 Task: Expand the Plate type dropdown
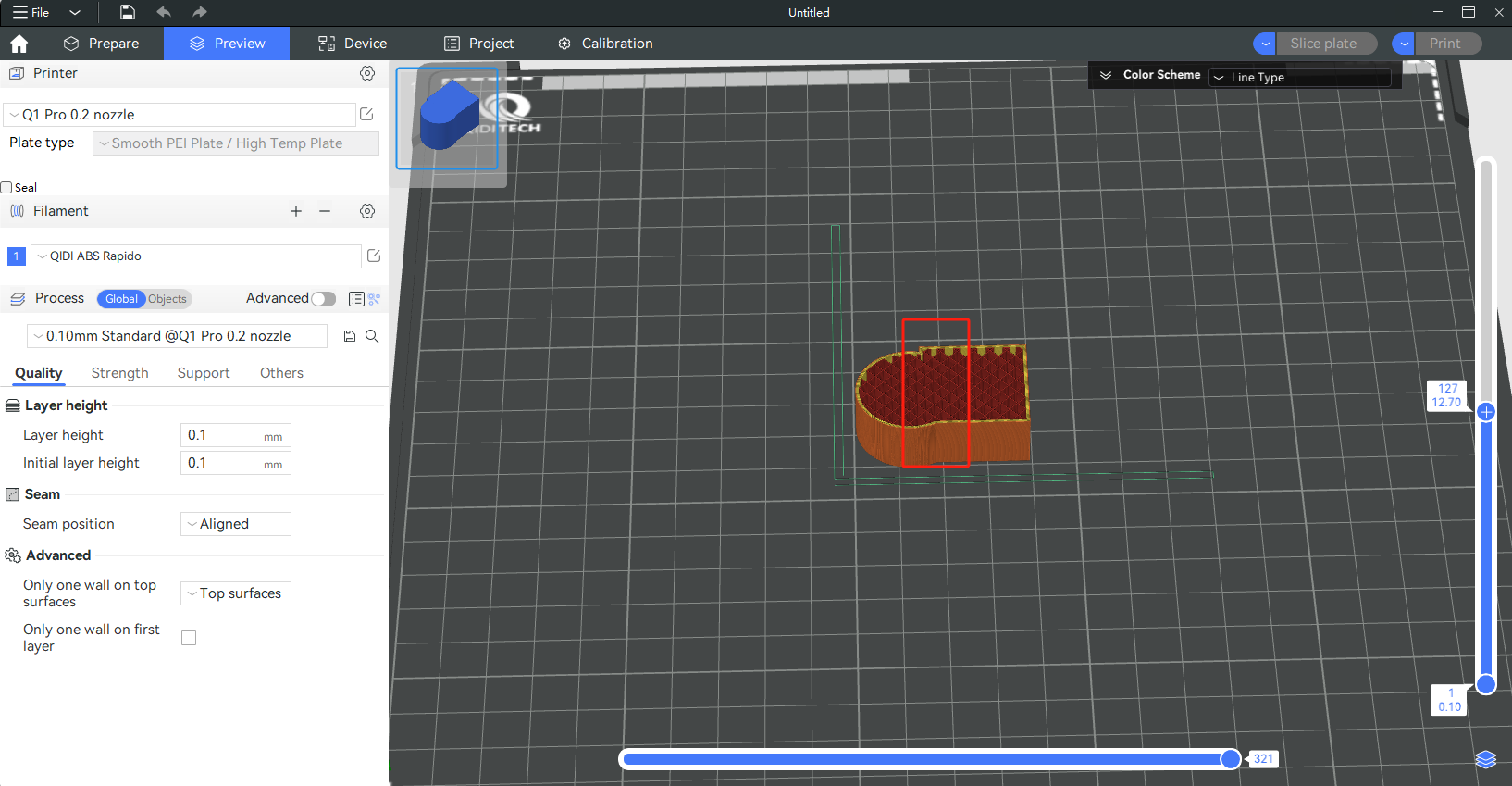pyautogui.click(x=235, y=143)
